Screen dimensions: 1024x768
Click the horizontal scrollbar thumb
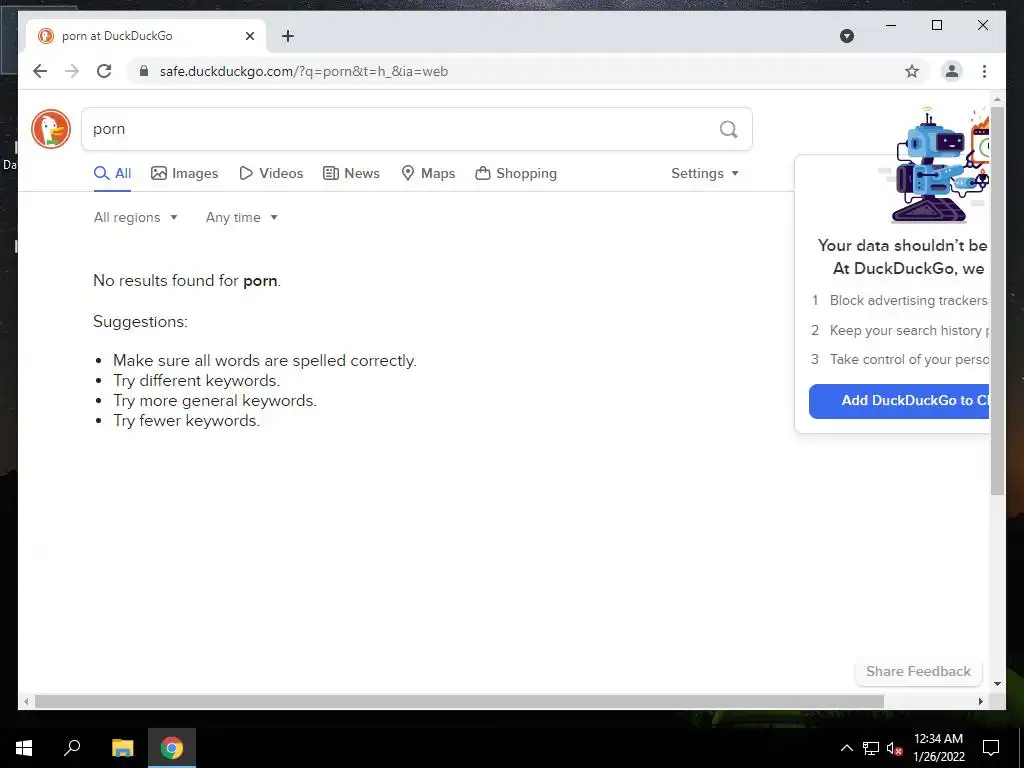[459, 701]
